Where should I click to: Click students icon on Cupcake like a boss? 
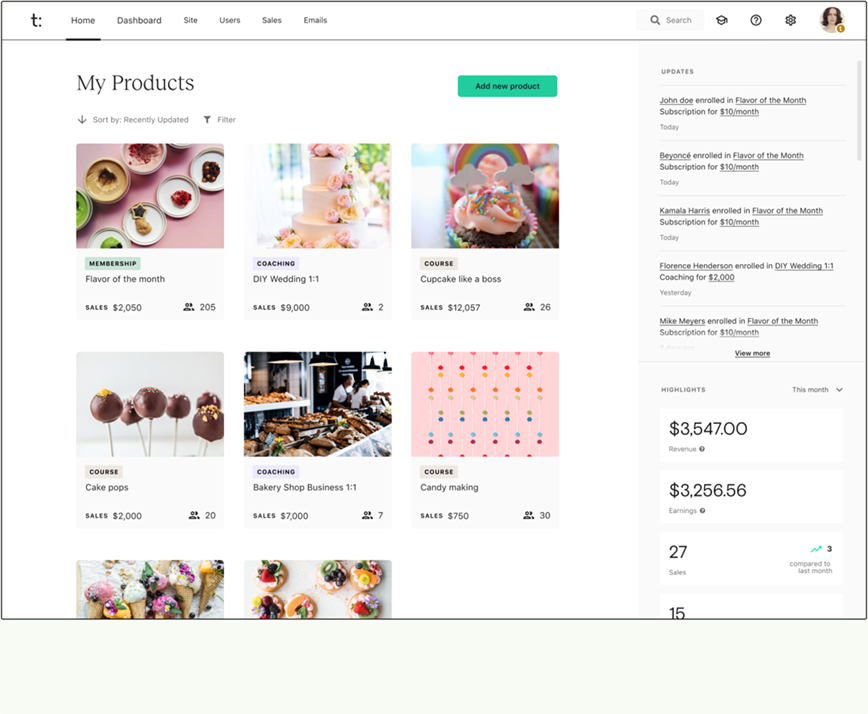pyautogui.click(x=529, y=307)
